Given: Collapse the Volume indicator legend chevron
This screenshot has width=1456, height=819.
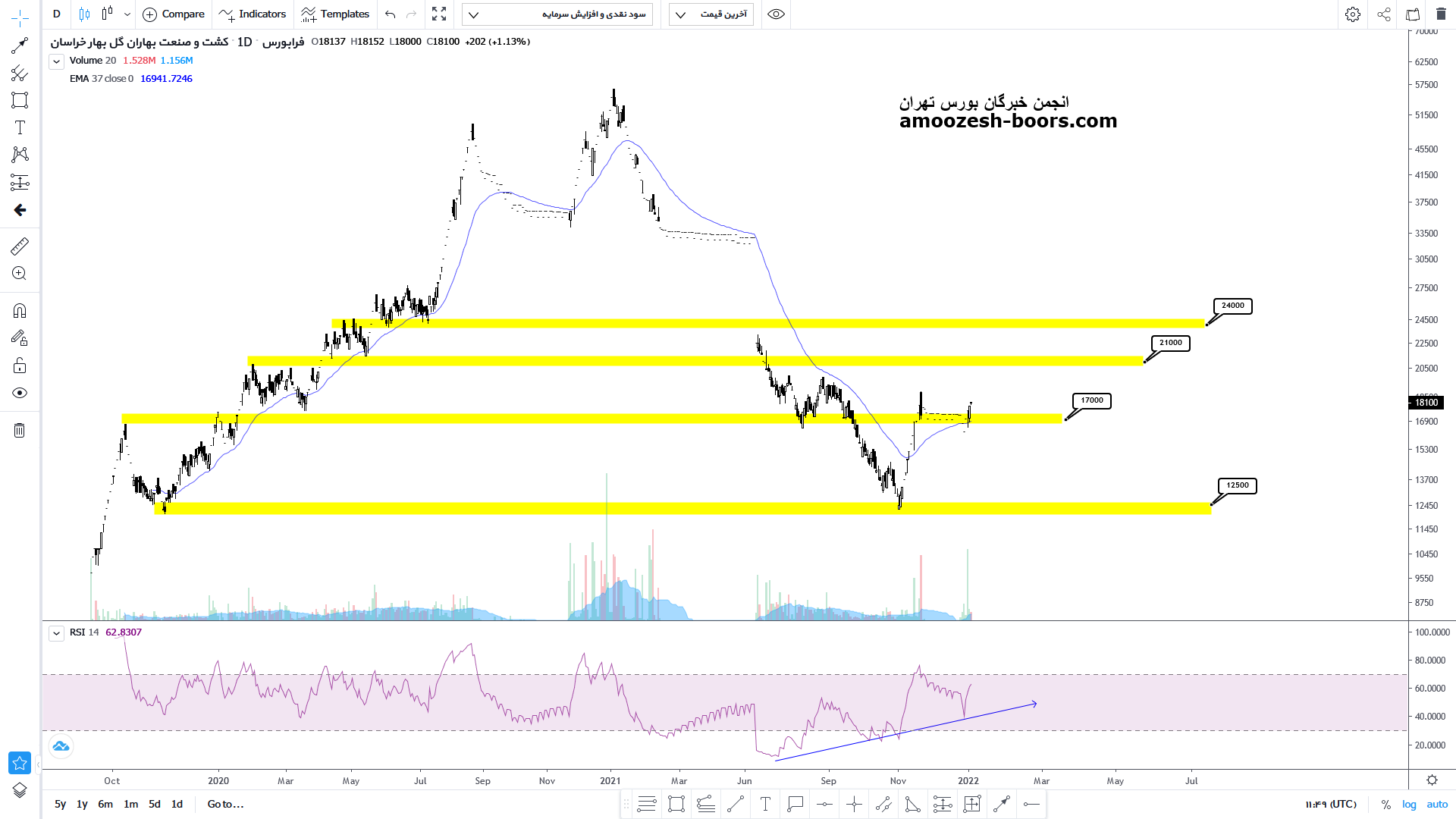Looking at the screenshot, I should [x=56, y=61].
